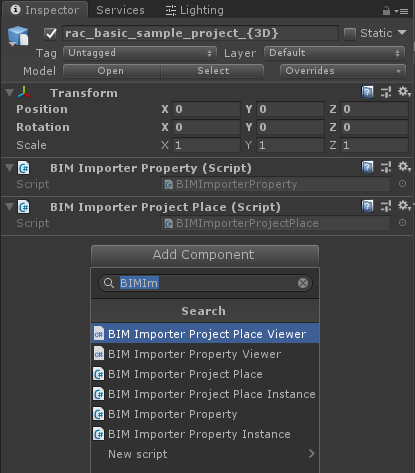Viewport: 415px width, 473px height.
Task: Click BIM Importer Project Place script icon
Action: 24,207
